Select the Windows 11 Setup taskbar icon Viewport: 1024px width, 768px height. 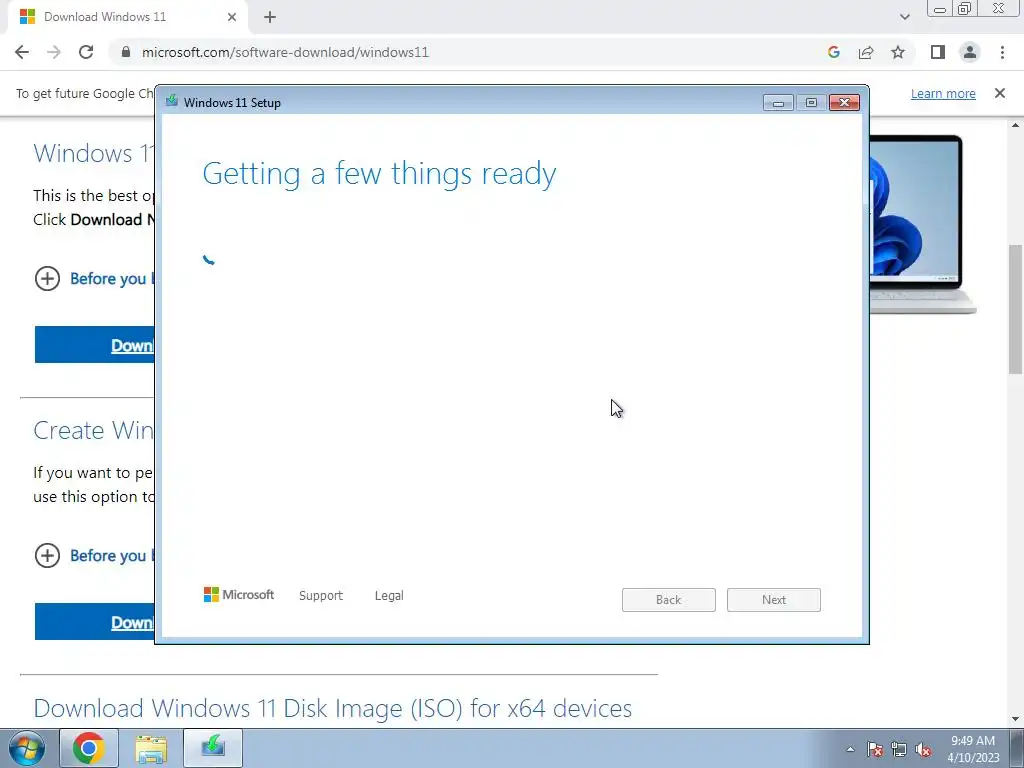[x=213, y=748]
